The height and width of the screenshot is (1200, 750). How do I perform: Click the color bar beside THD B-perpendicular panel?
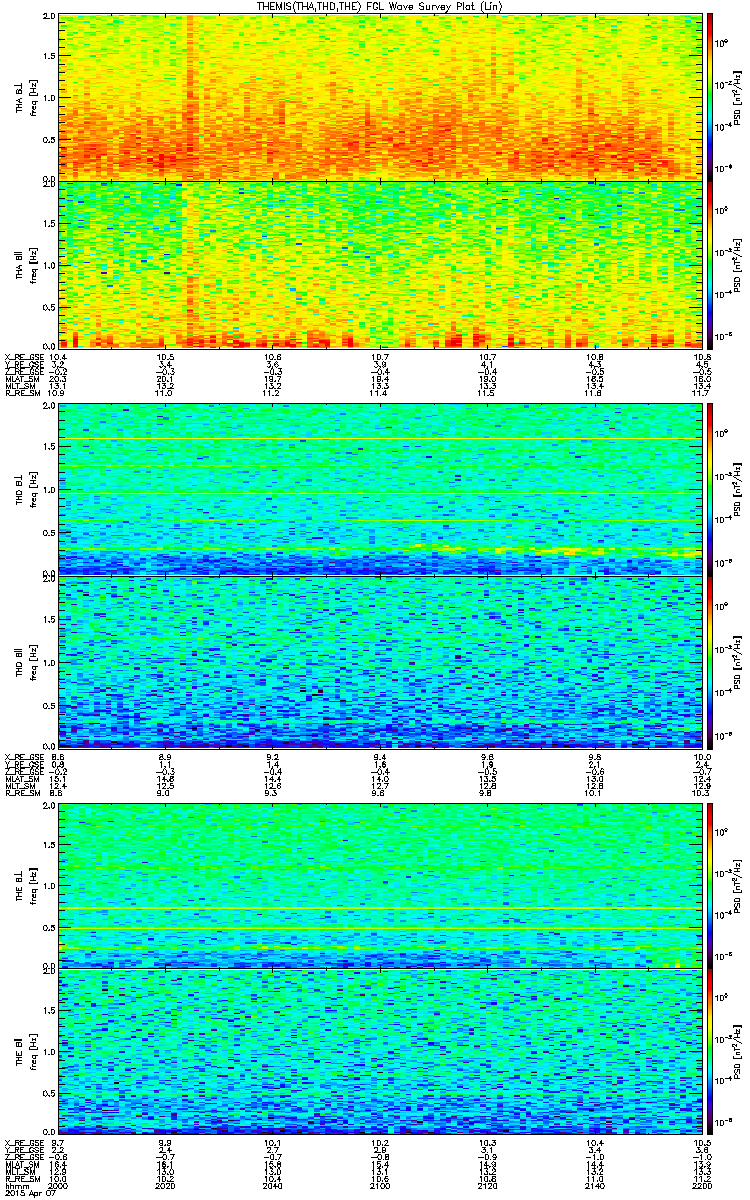click(x=711, y=489)
